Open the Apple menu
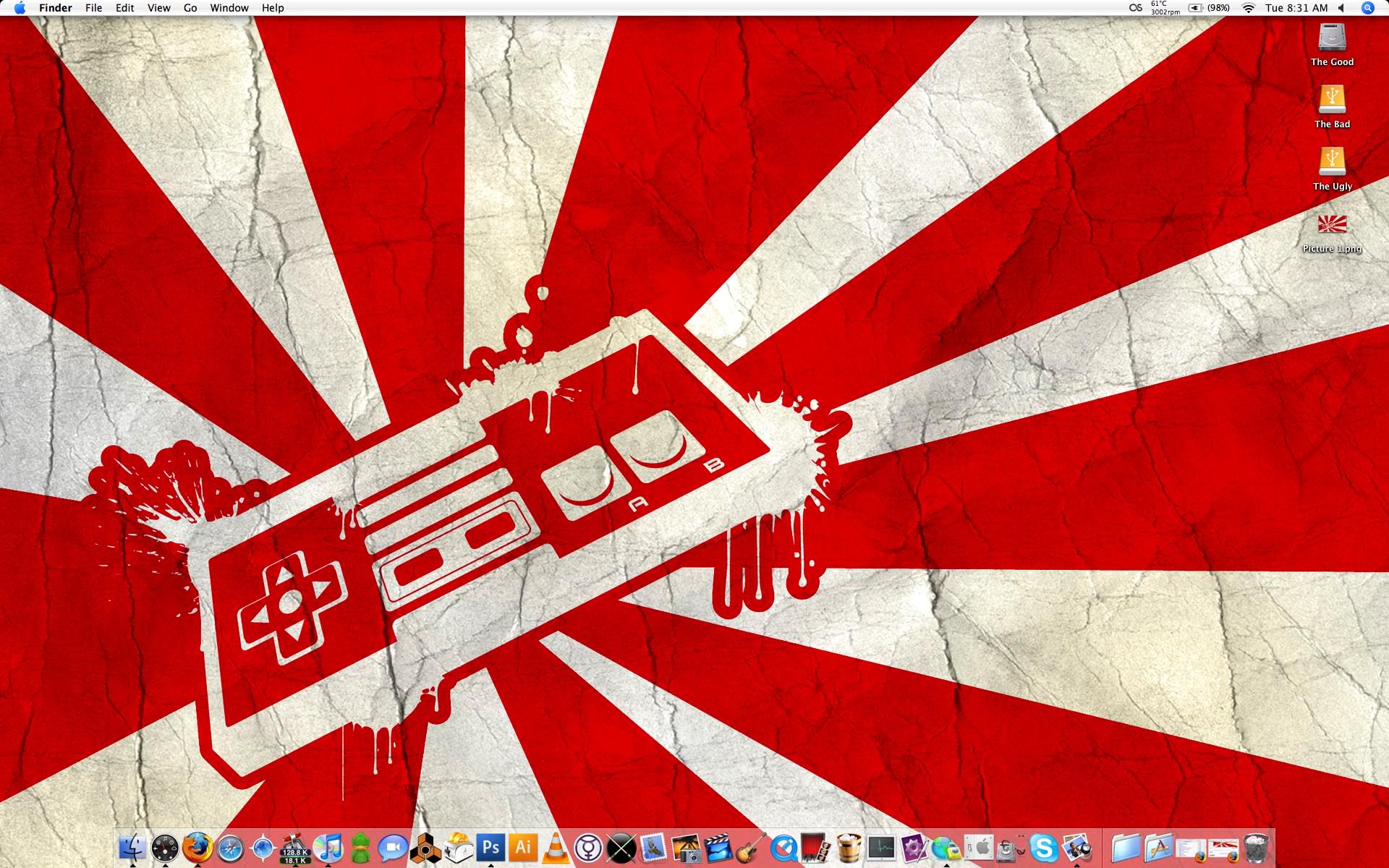Screen dimensions: 1389x868 (x=20, y=8)
